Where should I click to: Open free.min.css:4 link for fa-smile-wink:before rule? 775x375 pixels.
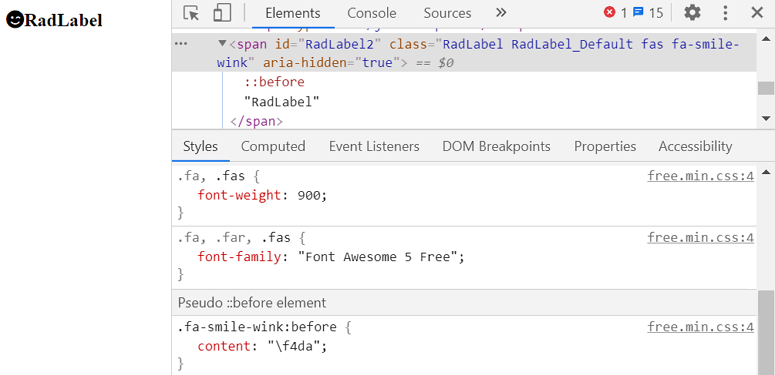(x=700, y=327)
